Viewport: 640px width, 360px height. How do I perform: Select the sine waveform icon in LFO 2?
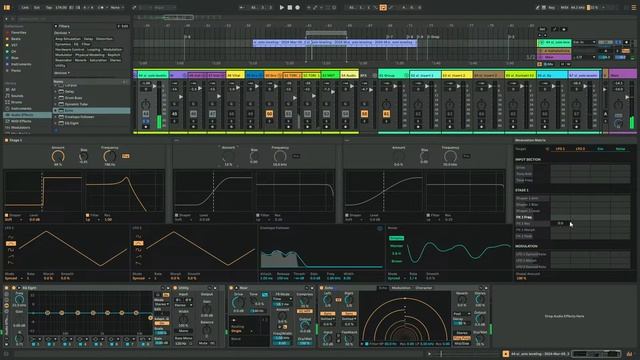(x=138, y=237)
